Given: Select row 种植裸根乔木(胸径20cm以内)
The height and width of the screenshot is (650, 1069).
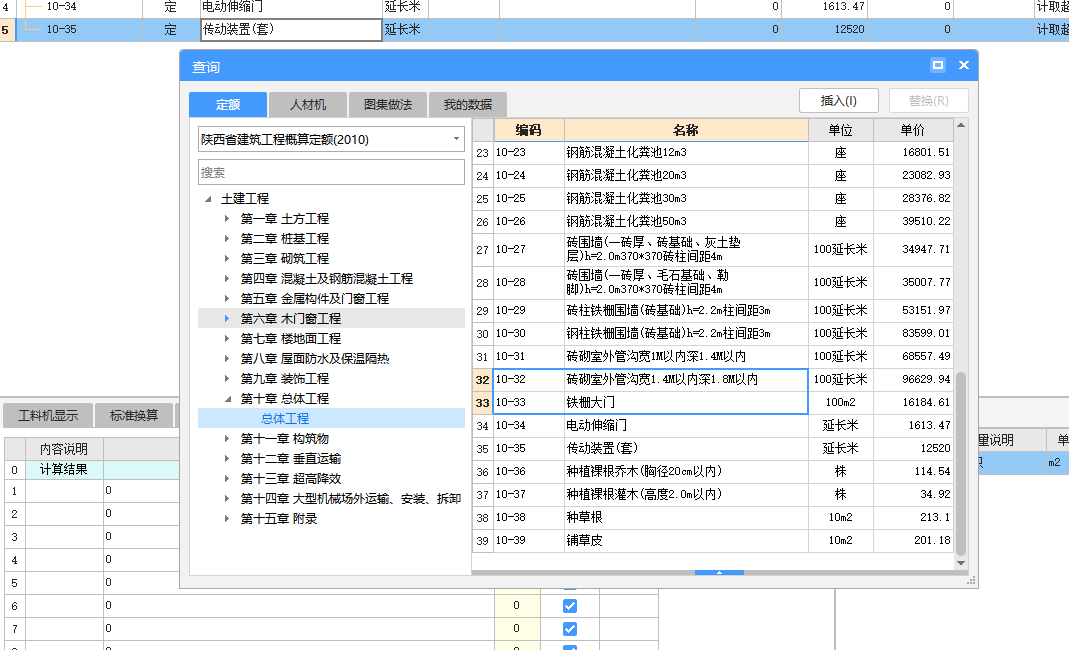Looking at the screenshot, I should [712, 471].
